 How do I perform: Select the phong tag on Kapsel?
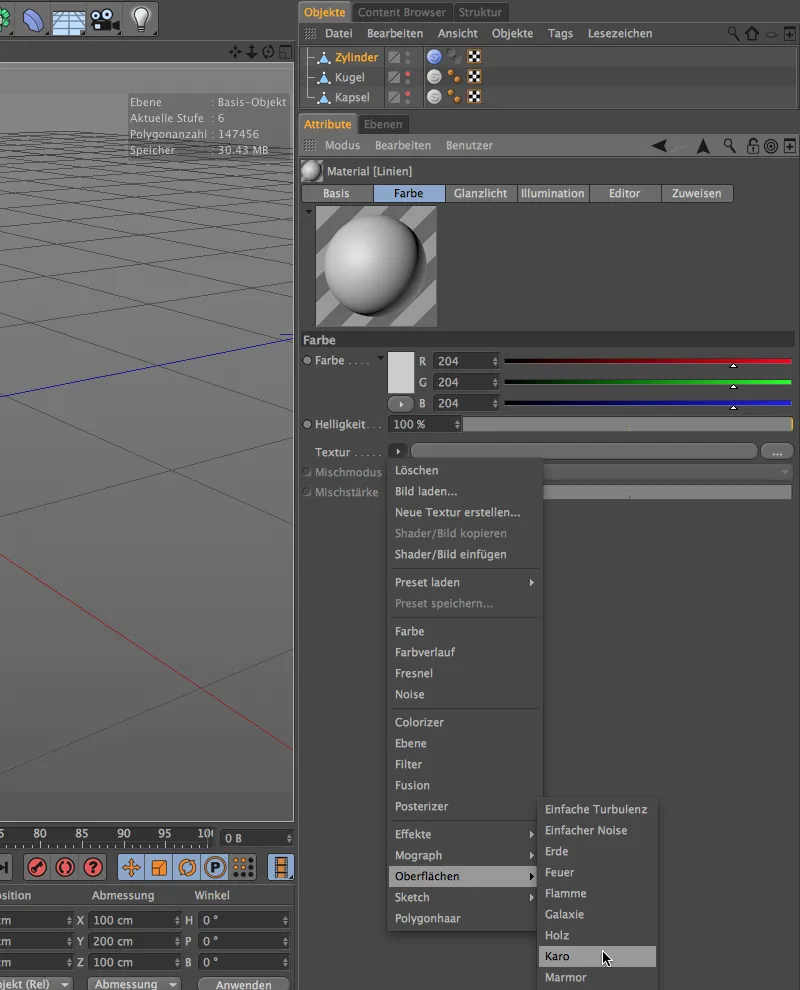tap(434, 97)
